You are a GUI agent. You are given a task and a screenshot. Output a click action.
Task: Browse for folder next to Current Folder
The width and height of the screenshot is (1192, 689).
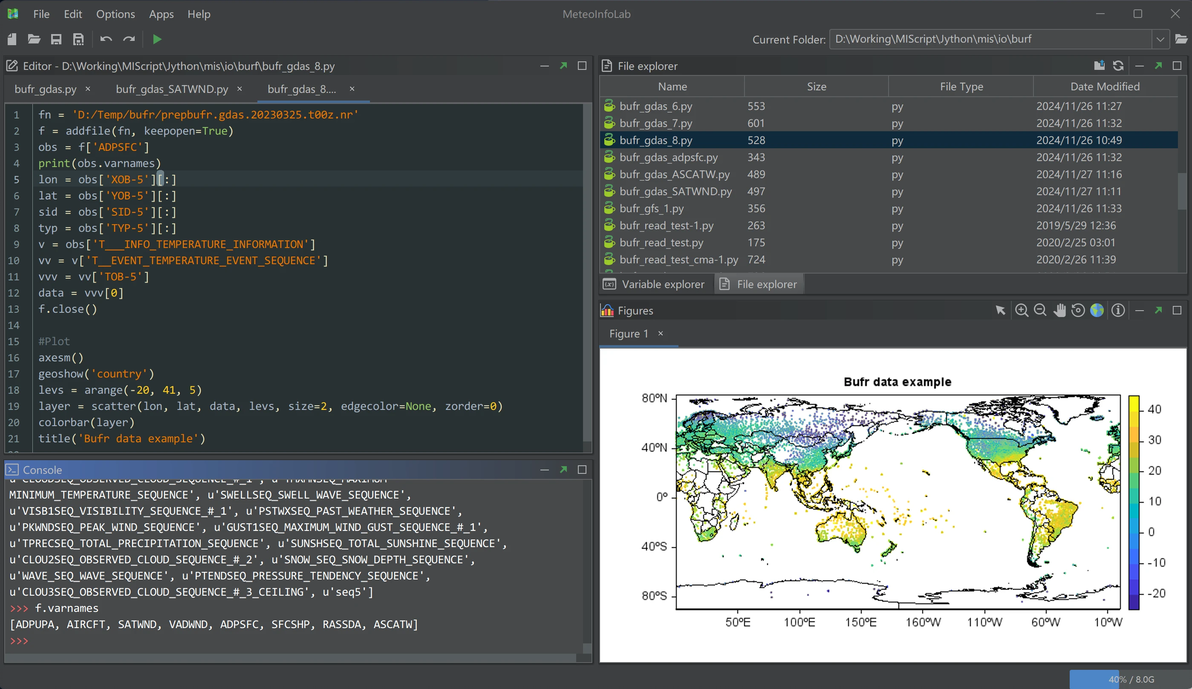pyautogui.click(x=1181, y=39)
